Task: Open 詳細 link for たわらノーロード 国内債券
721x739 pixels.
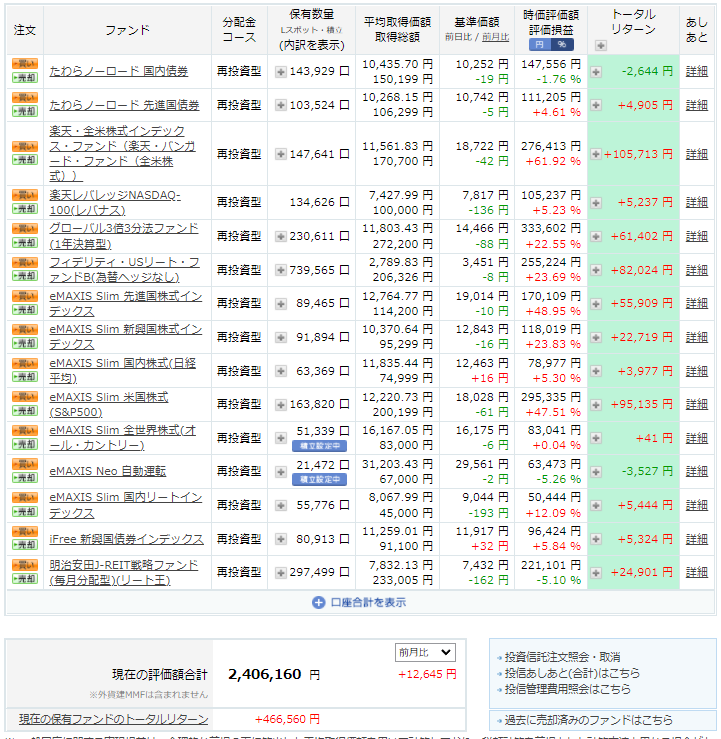Action: (696, 71)
